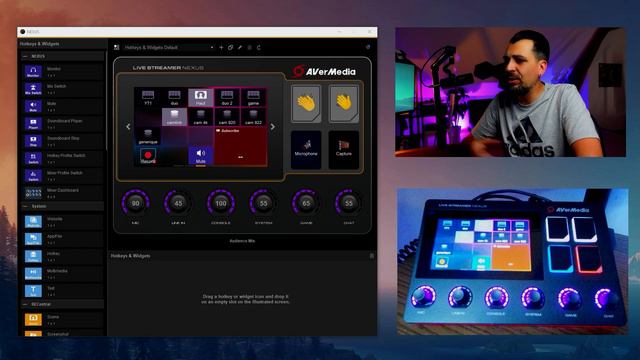The width and height of the screenshot is (640, 360).
Task: Choose the Mixer Profile Switch widget
Action: (63, 176)
